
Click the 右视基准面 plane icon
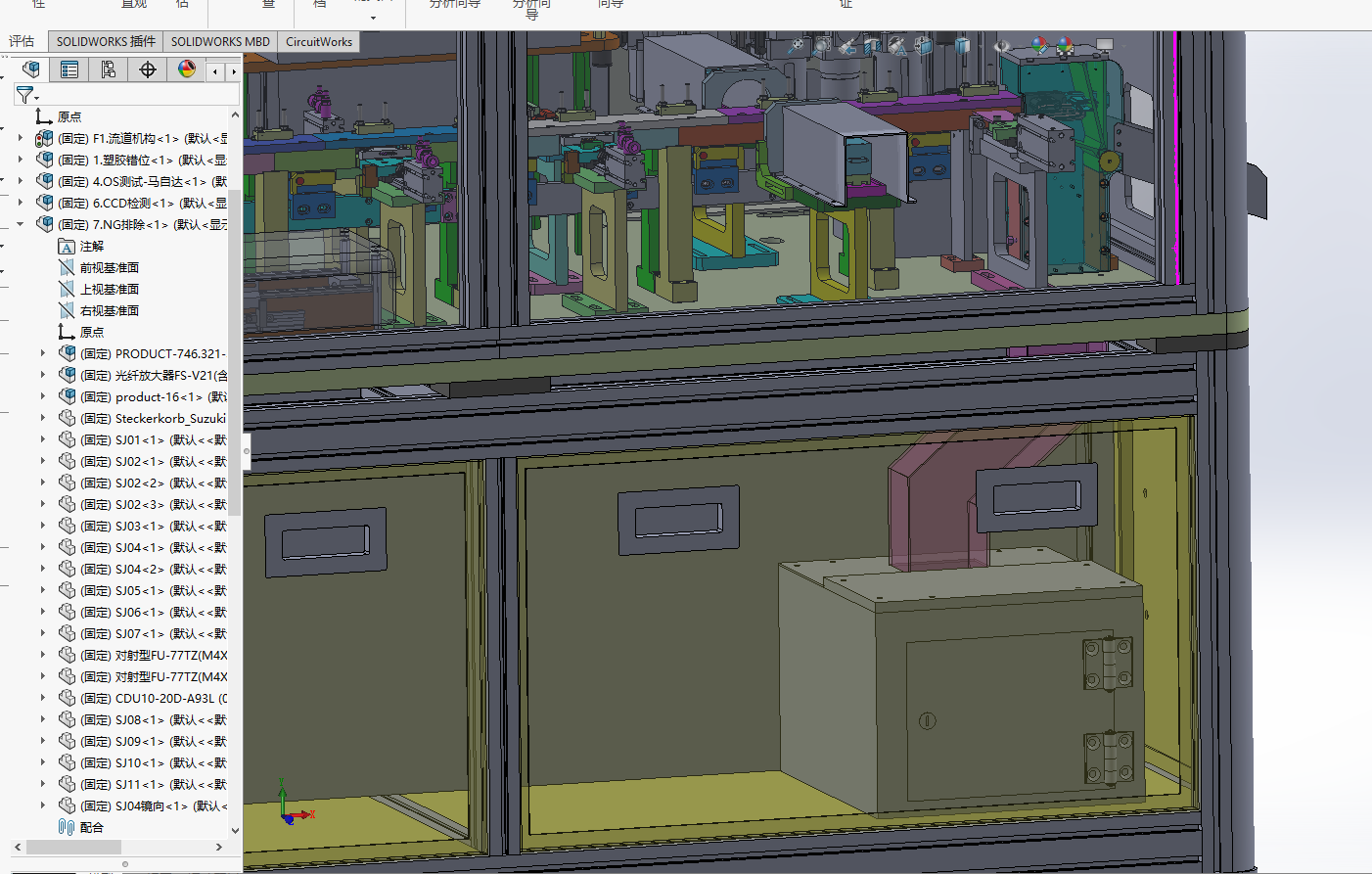click(x=67, y=310)
